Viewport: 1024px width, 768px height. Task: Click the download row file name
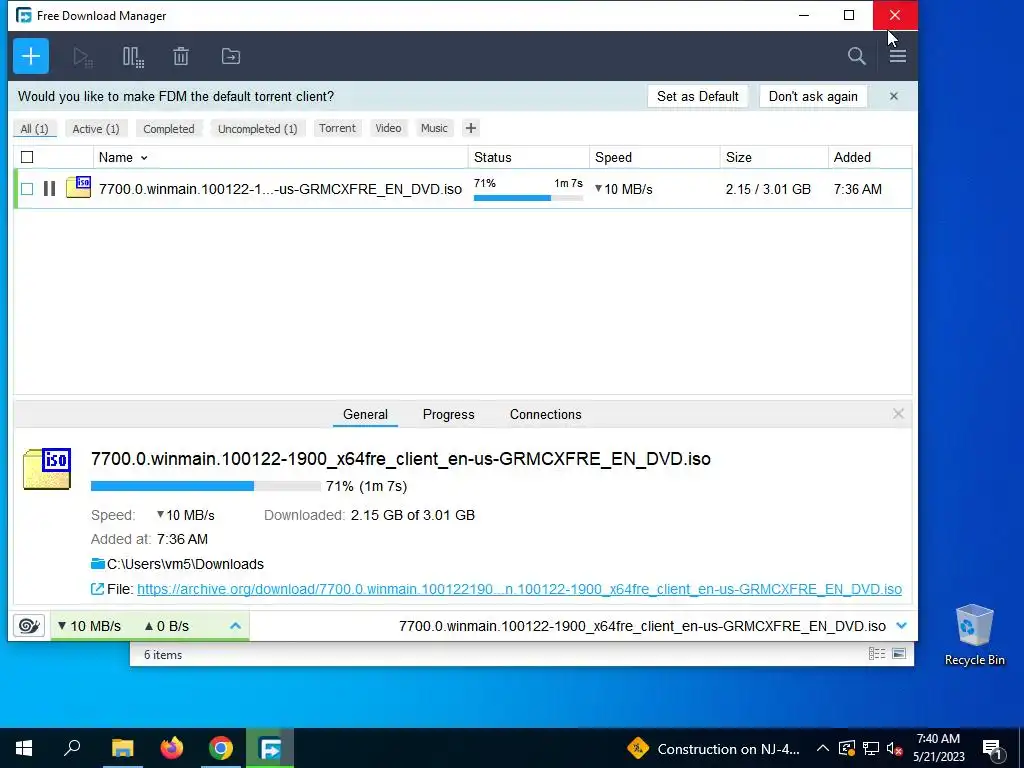(x=280, y=189)
